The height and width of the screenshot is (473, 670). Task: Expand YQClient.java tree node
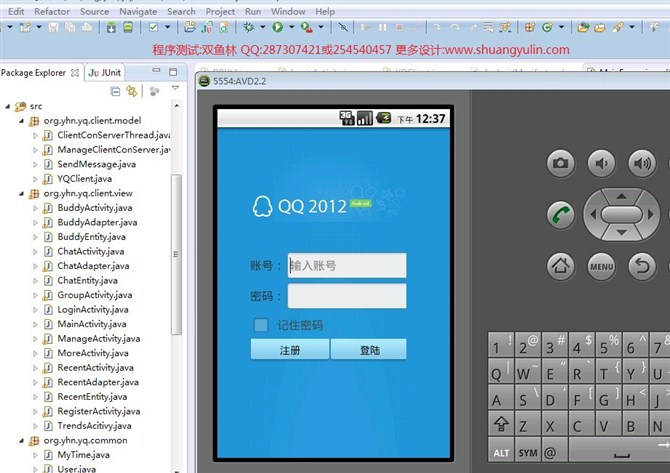(x=35, y=179)
